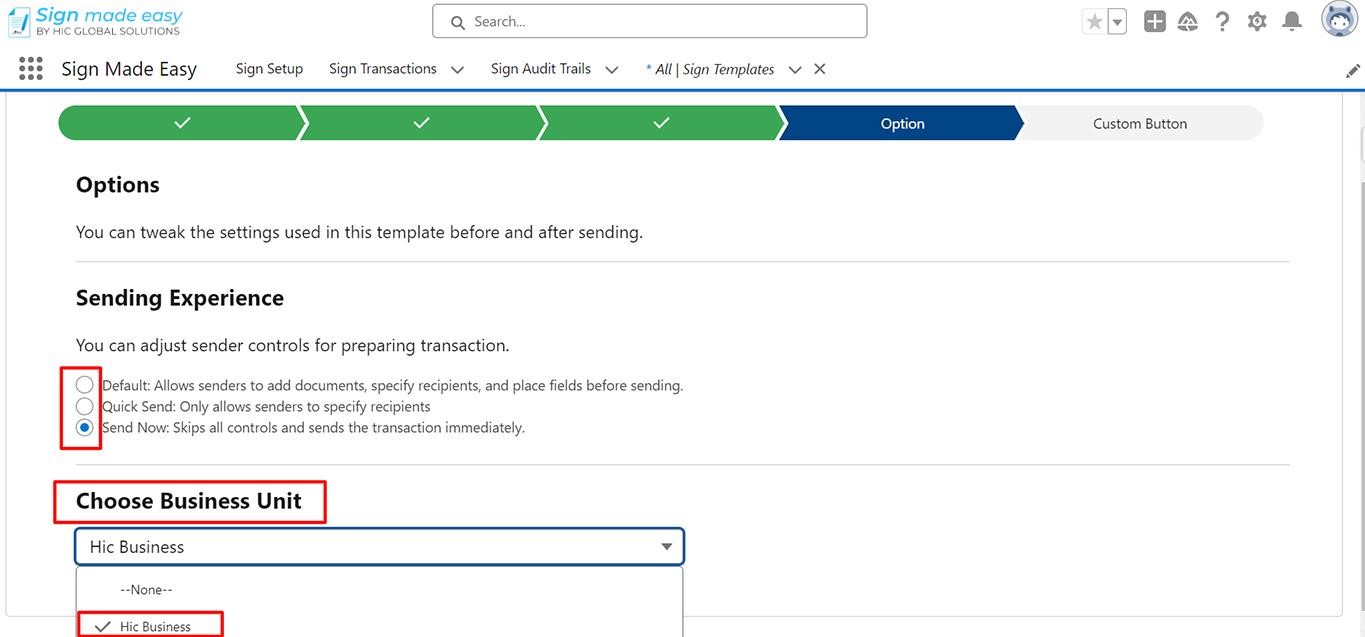Open the Sign Setup tab

coord(269,69)
